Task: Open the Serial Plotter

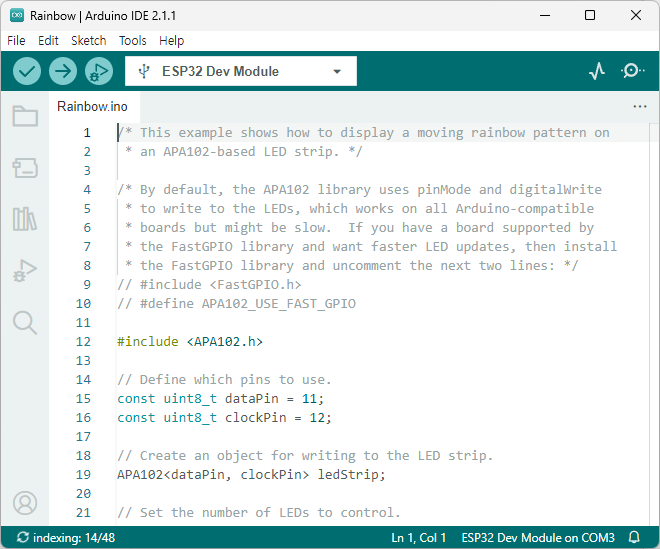Action: tap(596, 71)
